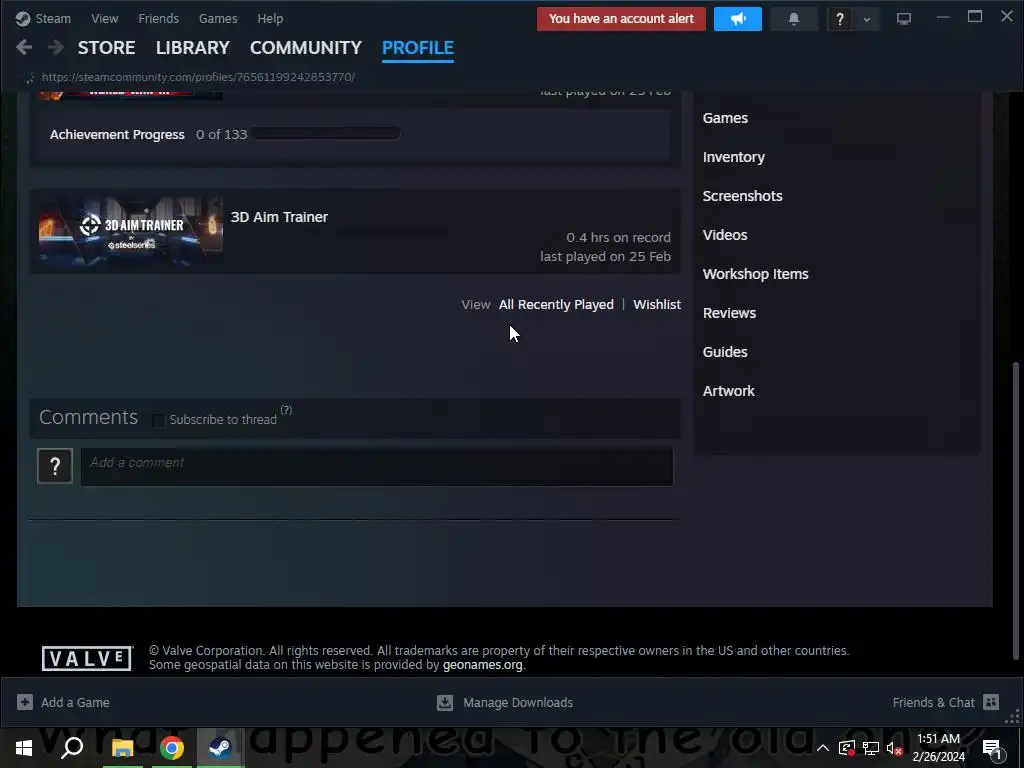The image size is (1024, 768).
Task: Open Inventory in profile sidebar
Action: [x=733, y=157]
